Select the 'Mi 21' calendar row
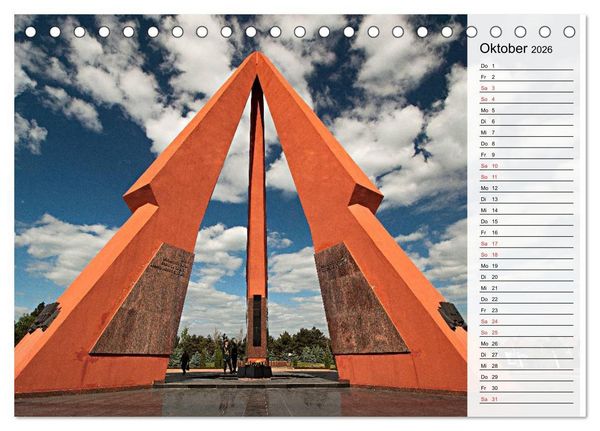Screen dimensions: 600x431 tap(527, 288)
